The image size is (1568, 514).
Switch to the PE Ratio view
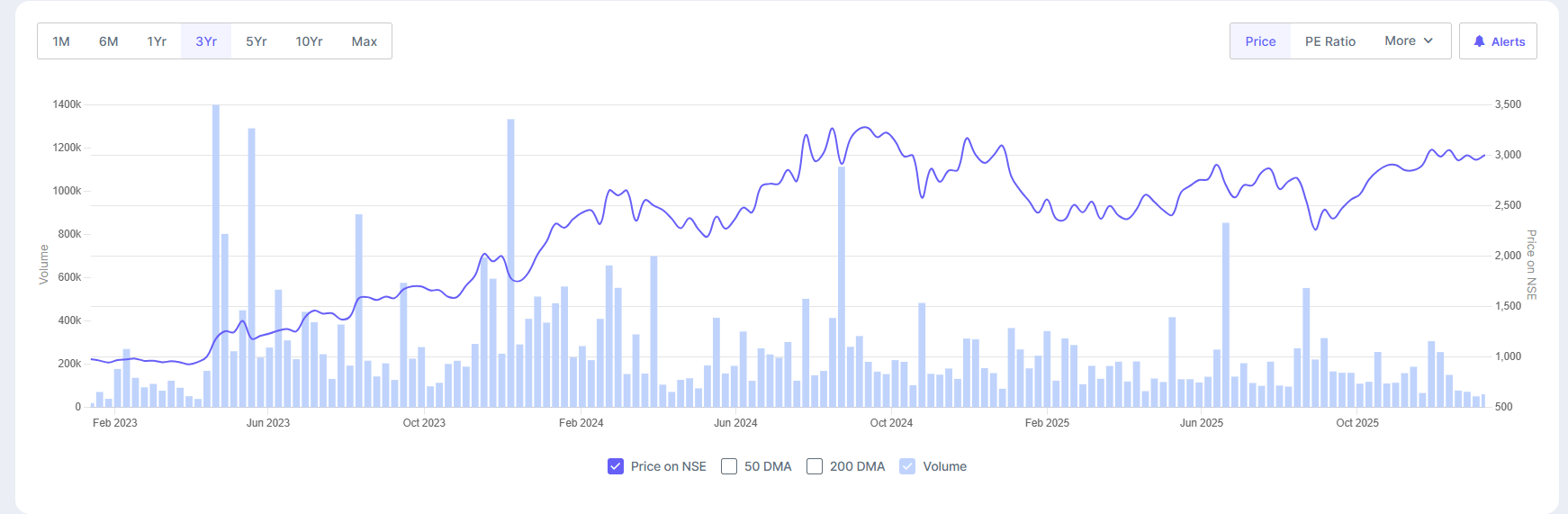(1330, 41)
